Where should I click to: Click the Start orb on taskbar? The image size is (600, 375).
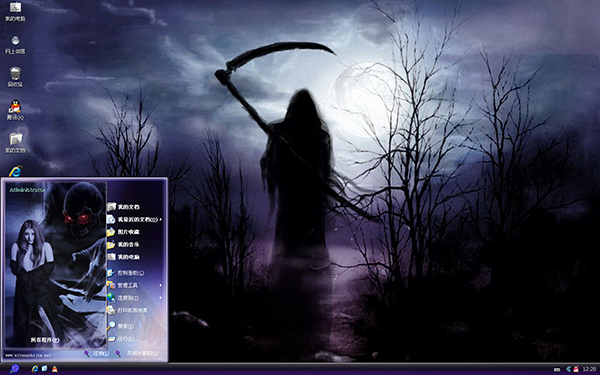[x=15, y=368]
